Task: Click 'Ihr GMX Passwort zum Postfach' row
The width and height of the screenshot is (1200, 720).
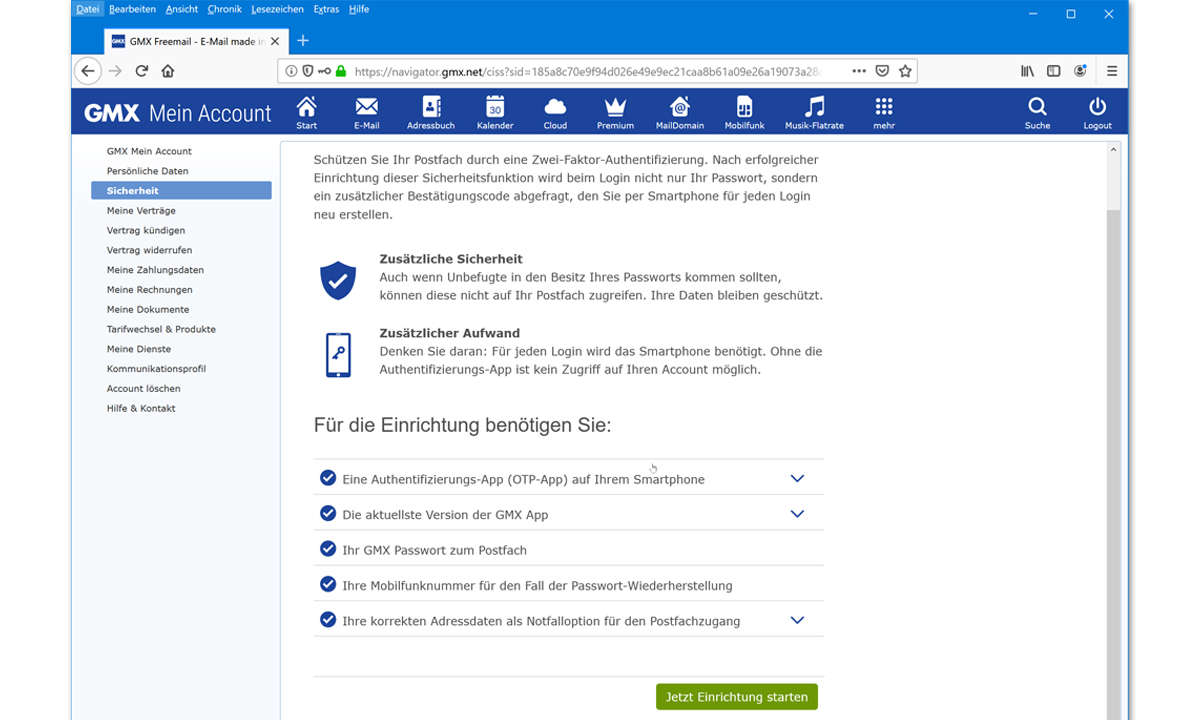Action: point(568,549)
